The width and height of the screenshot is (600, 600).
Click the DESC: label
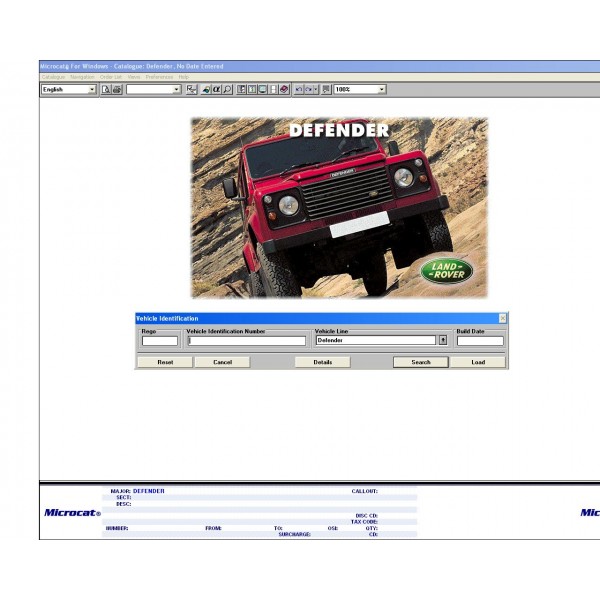pos(123,504)
